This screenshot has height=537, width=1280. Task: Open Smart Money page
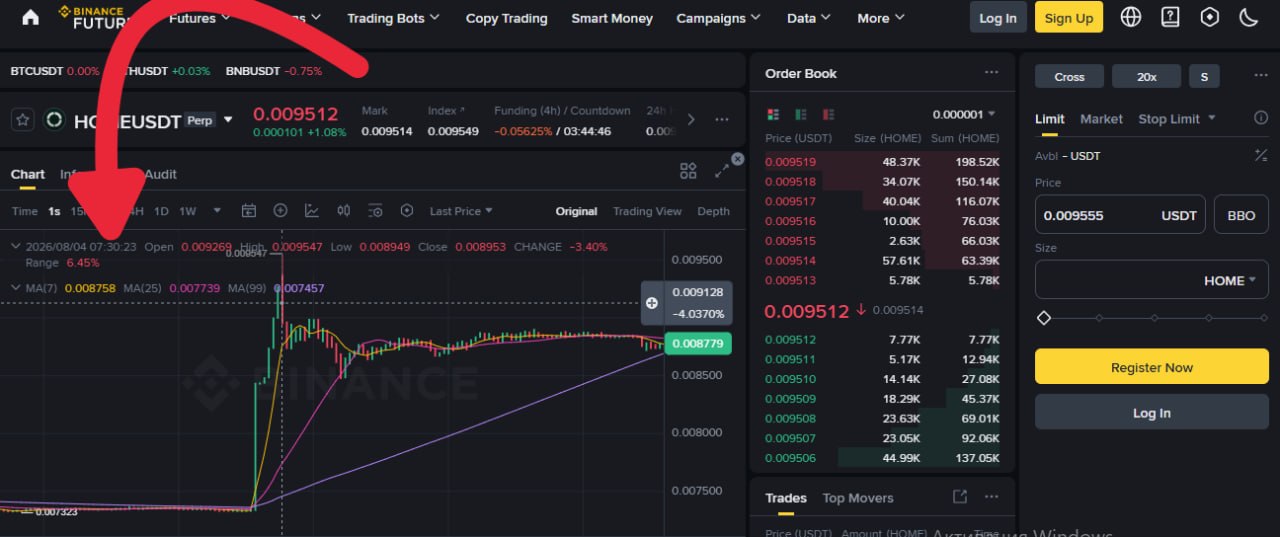point(612,18)
